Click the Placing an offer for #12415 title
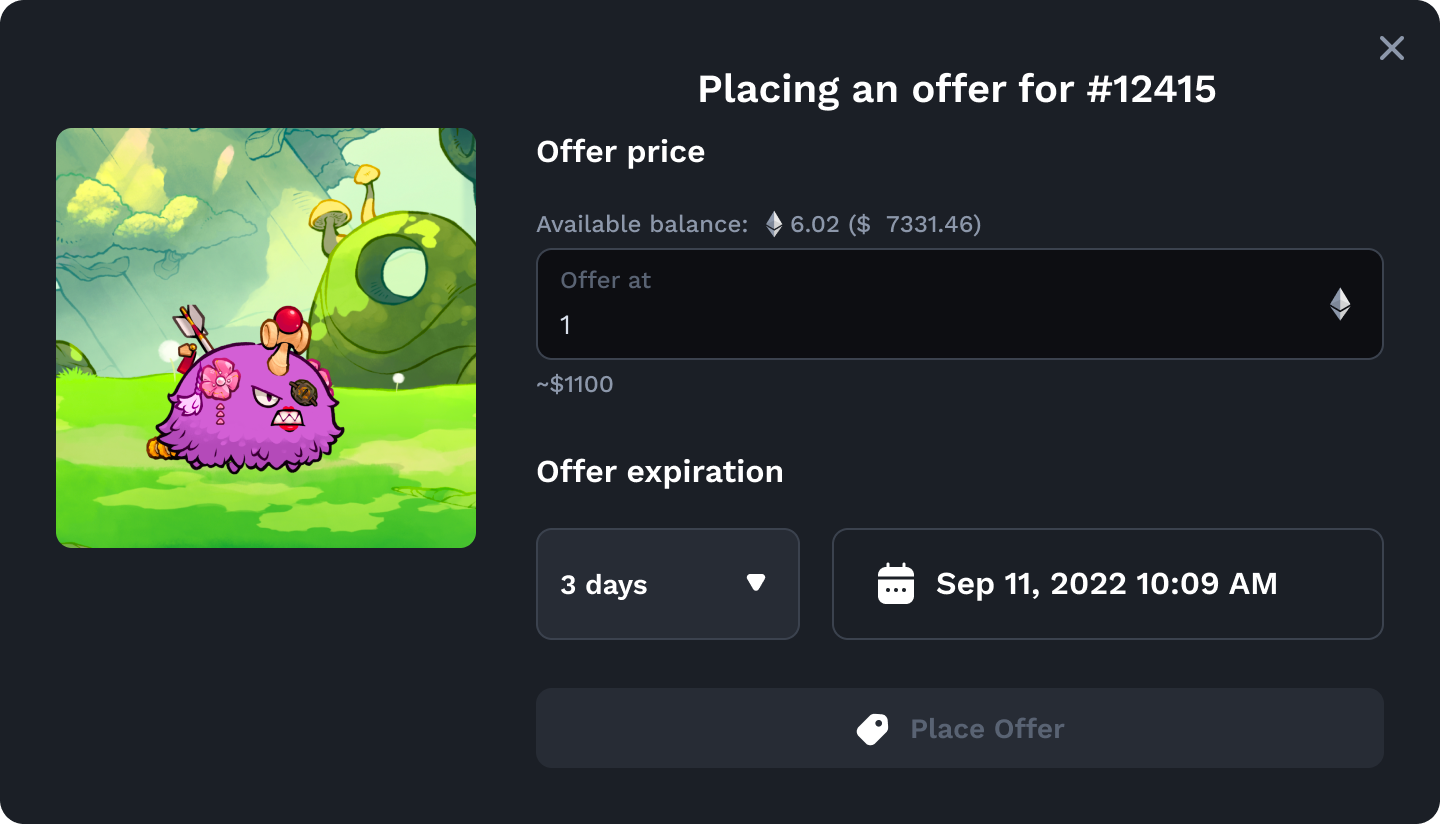Viewport: 1440px width, 824px height. click(x=957, y=89)
